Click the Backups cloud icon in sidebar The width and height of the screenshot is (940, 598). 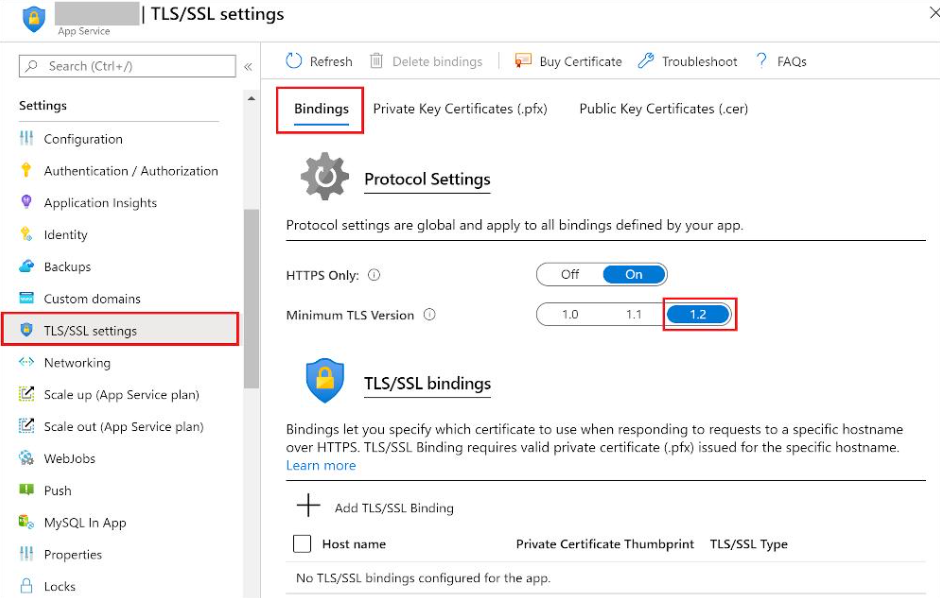tap(26, 266)
